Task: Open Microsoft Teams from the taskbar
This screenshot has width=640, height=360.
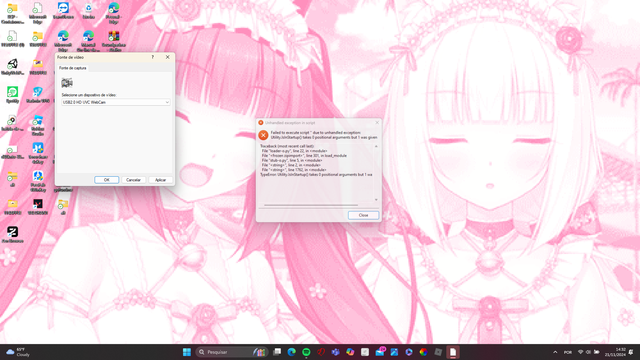Action: tap(336, 352)
